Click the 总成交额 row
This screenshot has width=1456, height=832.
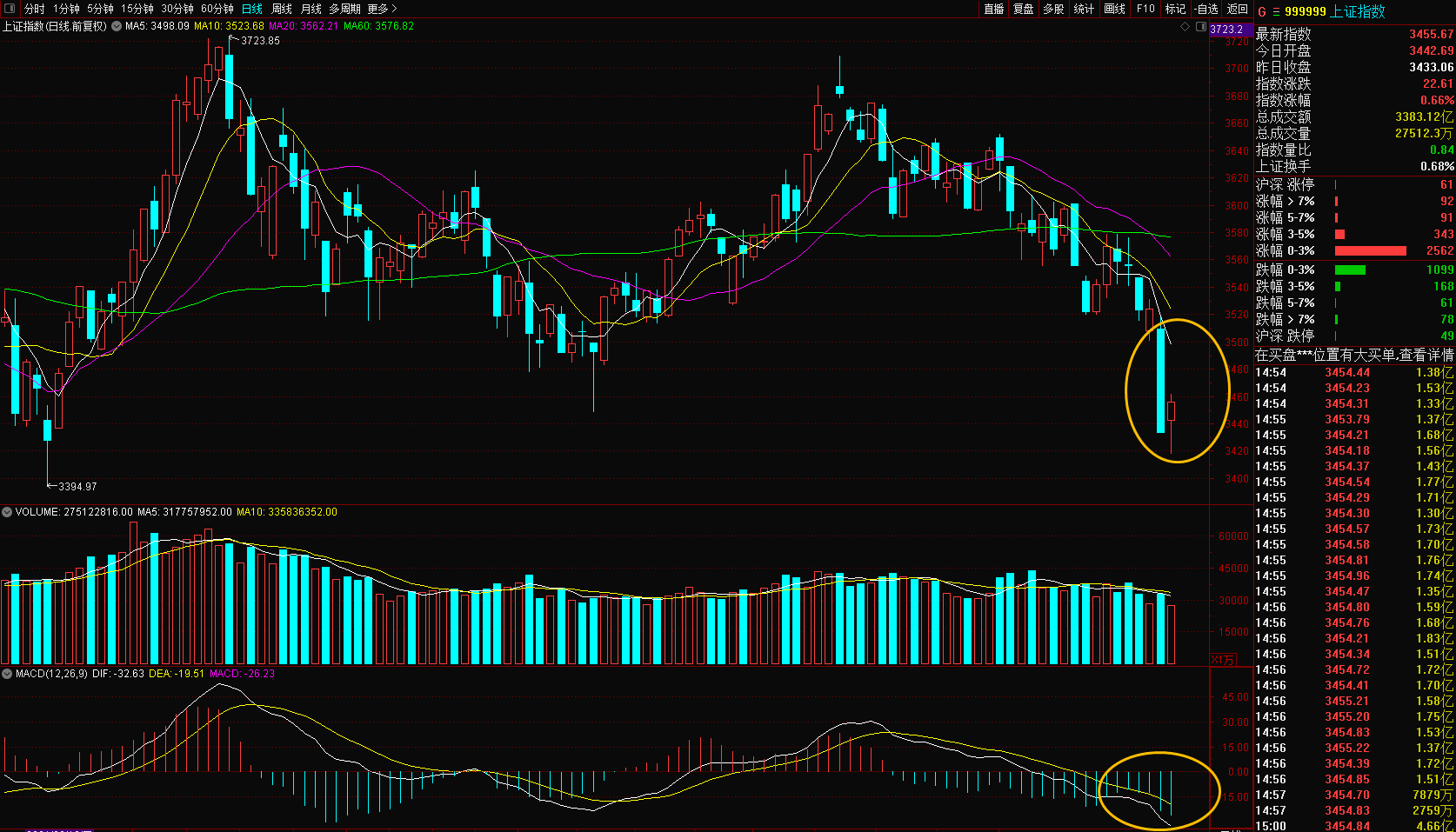coord(1354,116)
